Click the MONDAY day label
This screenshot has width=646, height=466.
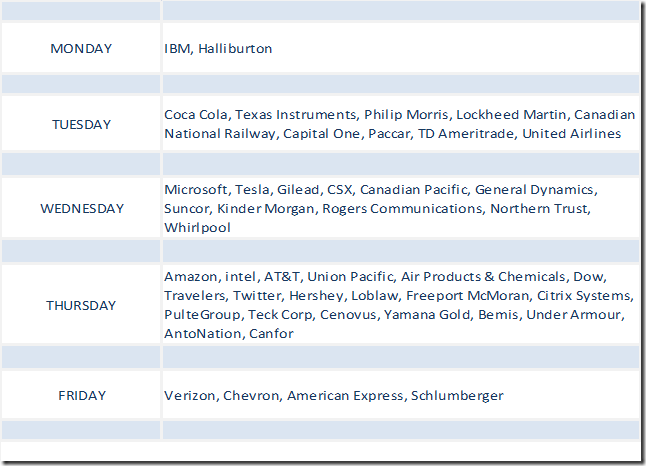[81, 48]
